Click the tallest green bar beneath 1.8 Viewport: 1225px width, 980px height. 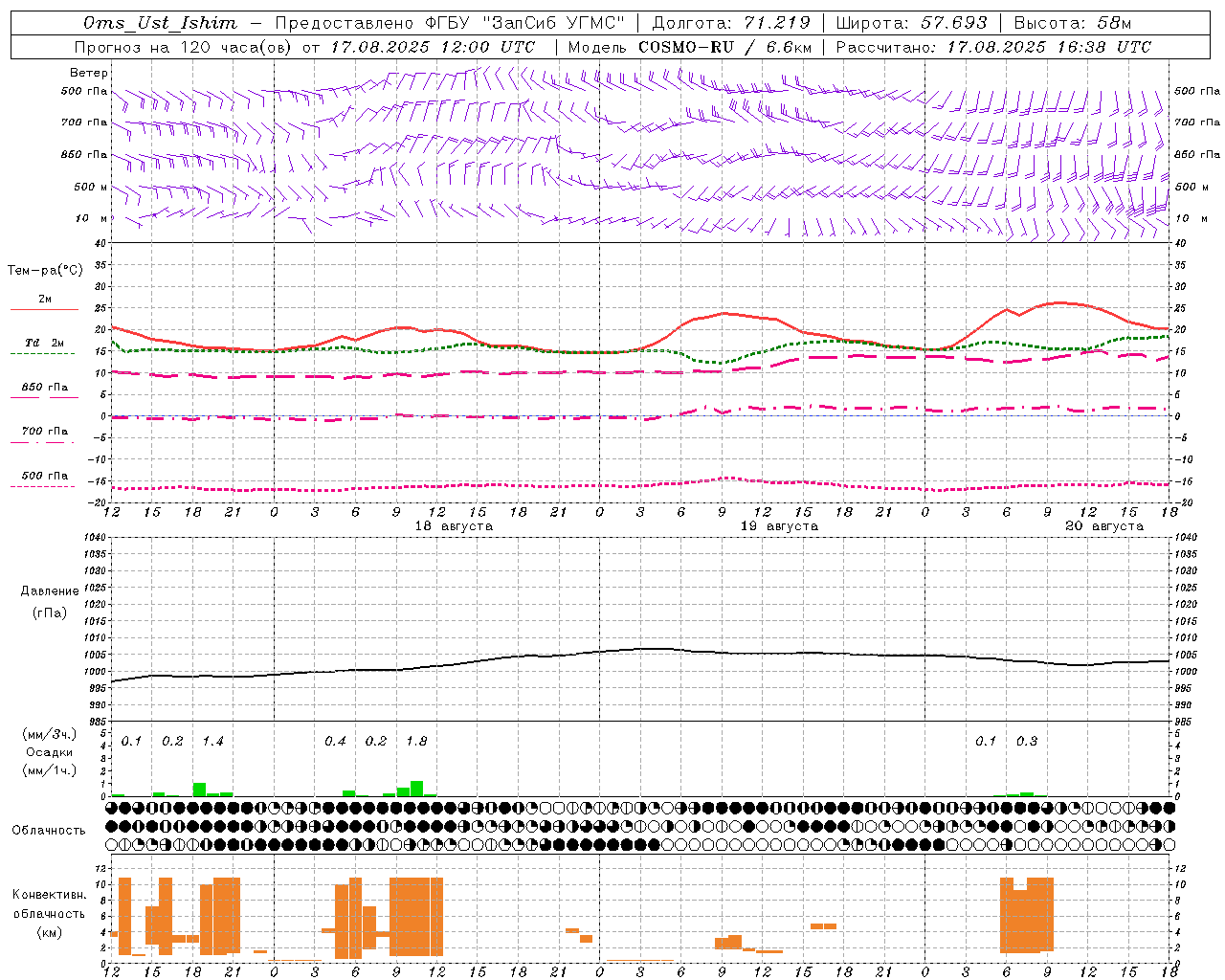pos(416,789)
